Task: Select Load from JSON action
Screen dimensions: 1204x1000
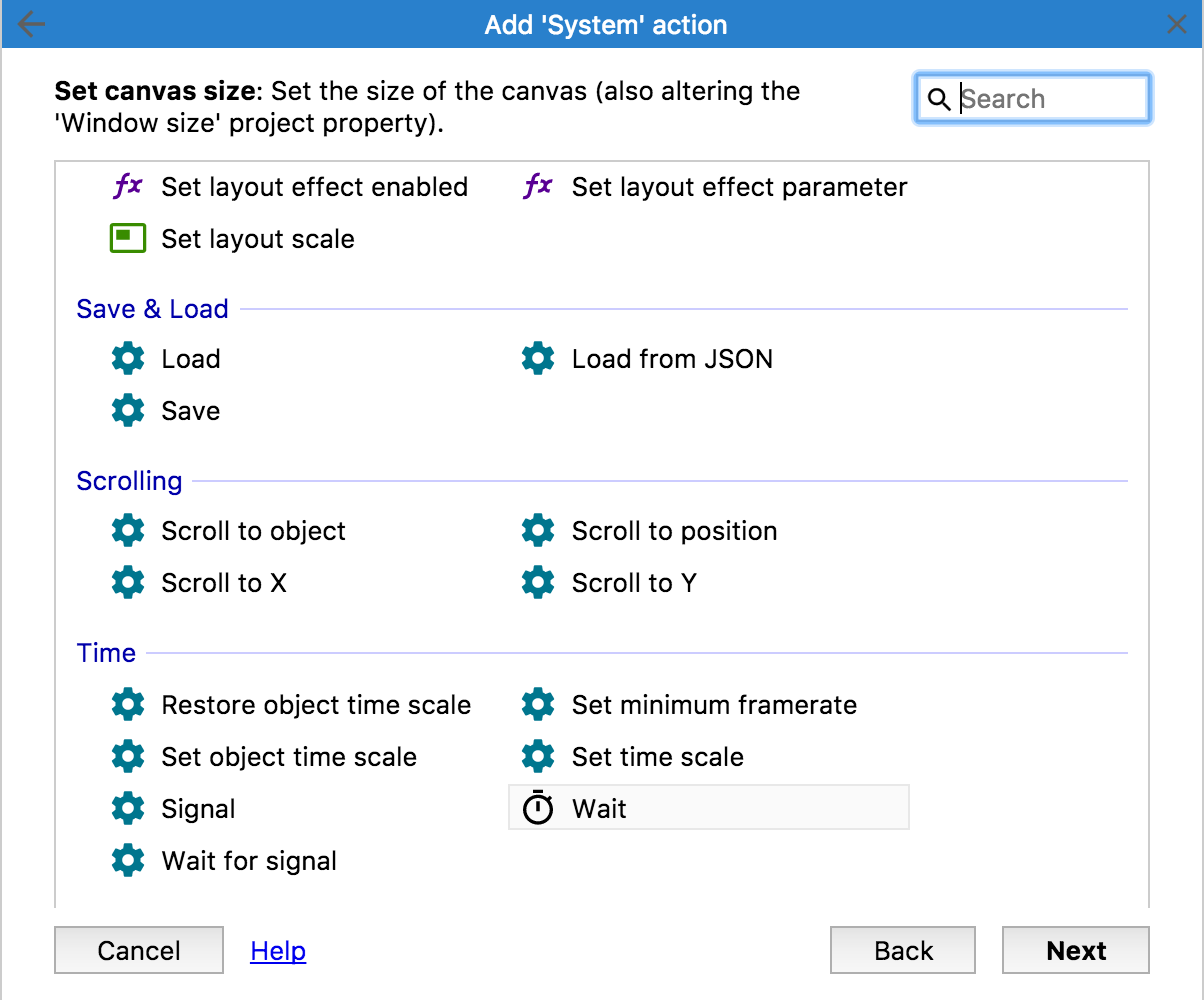Action: coord(672,359)
